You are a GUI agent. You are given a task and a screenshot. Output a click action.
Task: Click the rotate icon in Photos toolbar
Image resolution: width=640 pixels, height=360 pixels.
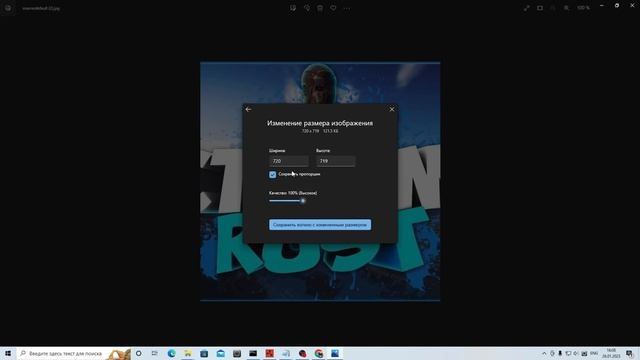[x=307, y=8]
